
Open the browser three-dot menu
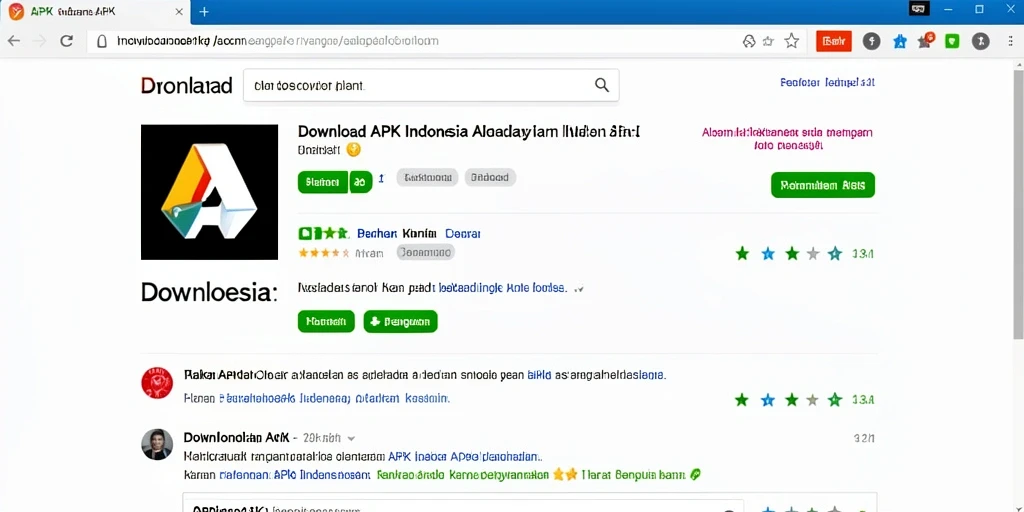[x=1011, y=41]
